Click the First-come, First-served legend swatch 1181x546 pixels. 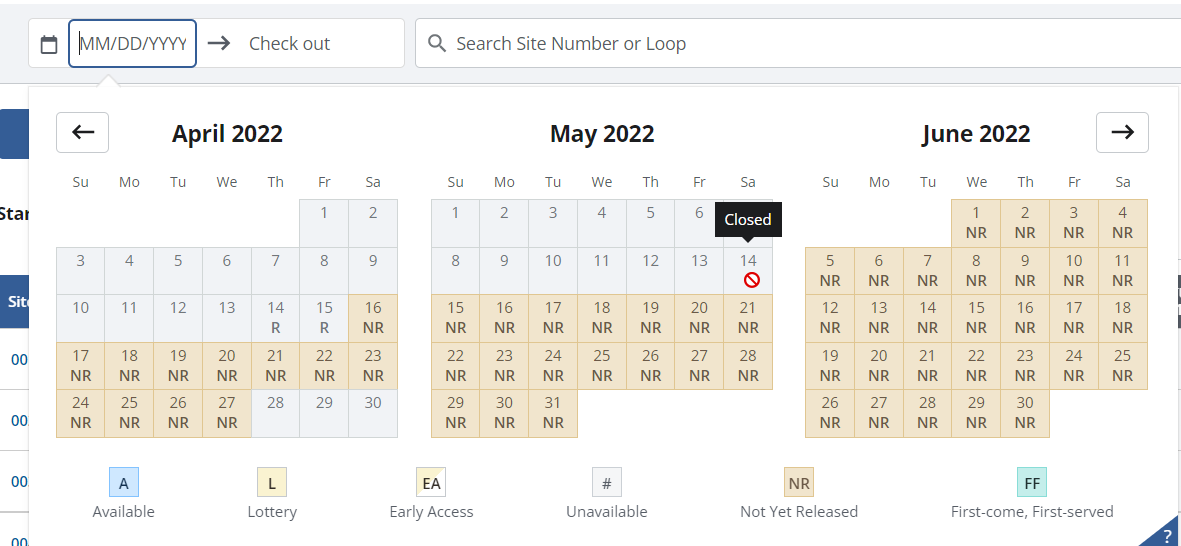[1032, 483]
